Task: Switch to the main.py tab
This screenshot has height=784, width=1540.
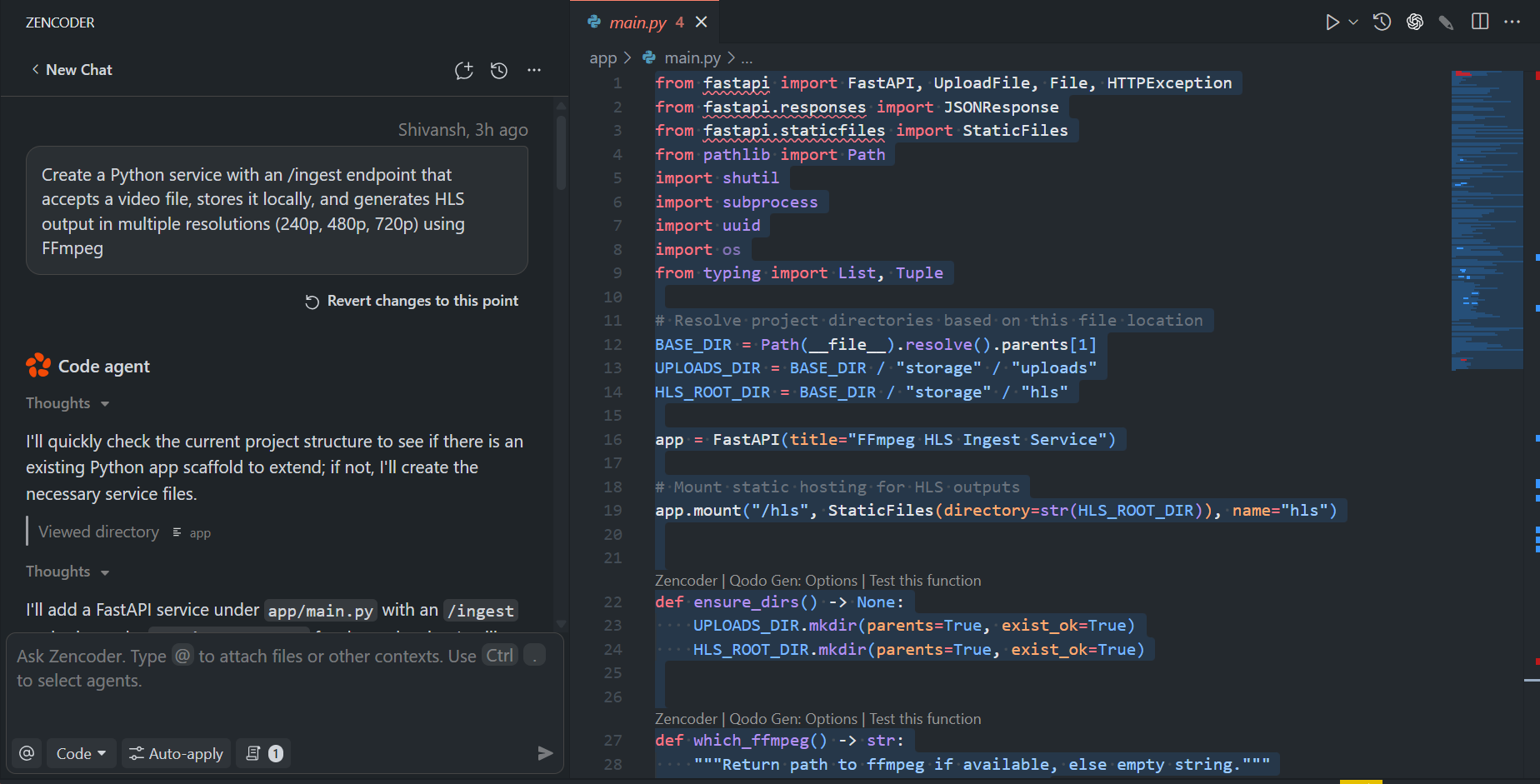Action: pyautogui.click(x=640, y=22)
